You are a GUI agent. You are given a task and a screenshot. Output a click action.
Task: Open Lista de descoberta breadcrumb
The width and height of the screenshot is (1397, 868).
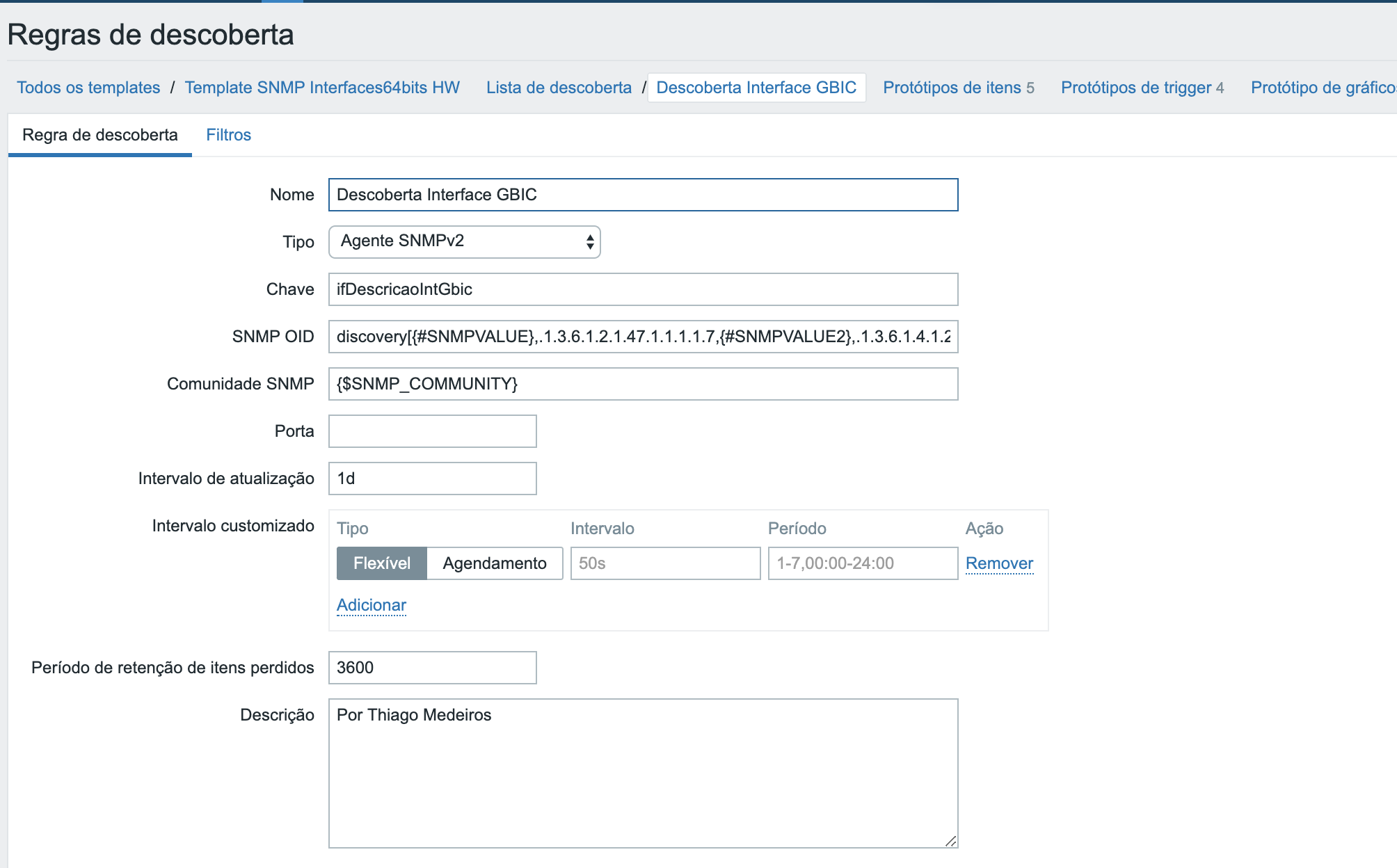coord(559,88)
